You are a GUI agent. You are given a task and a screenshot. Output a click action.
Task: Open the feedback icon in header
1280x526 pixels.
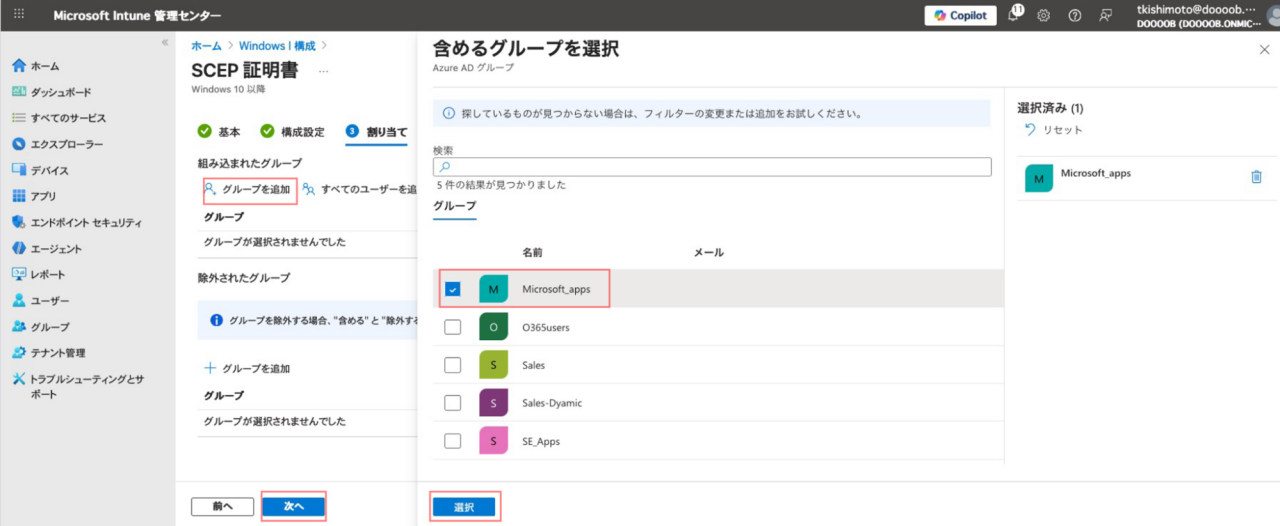pyautogui.click(x=1105, y=15)
